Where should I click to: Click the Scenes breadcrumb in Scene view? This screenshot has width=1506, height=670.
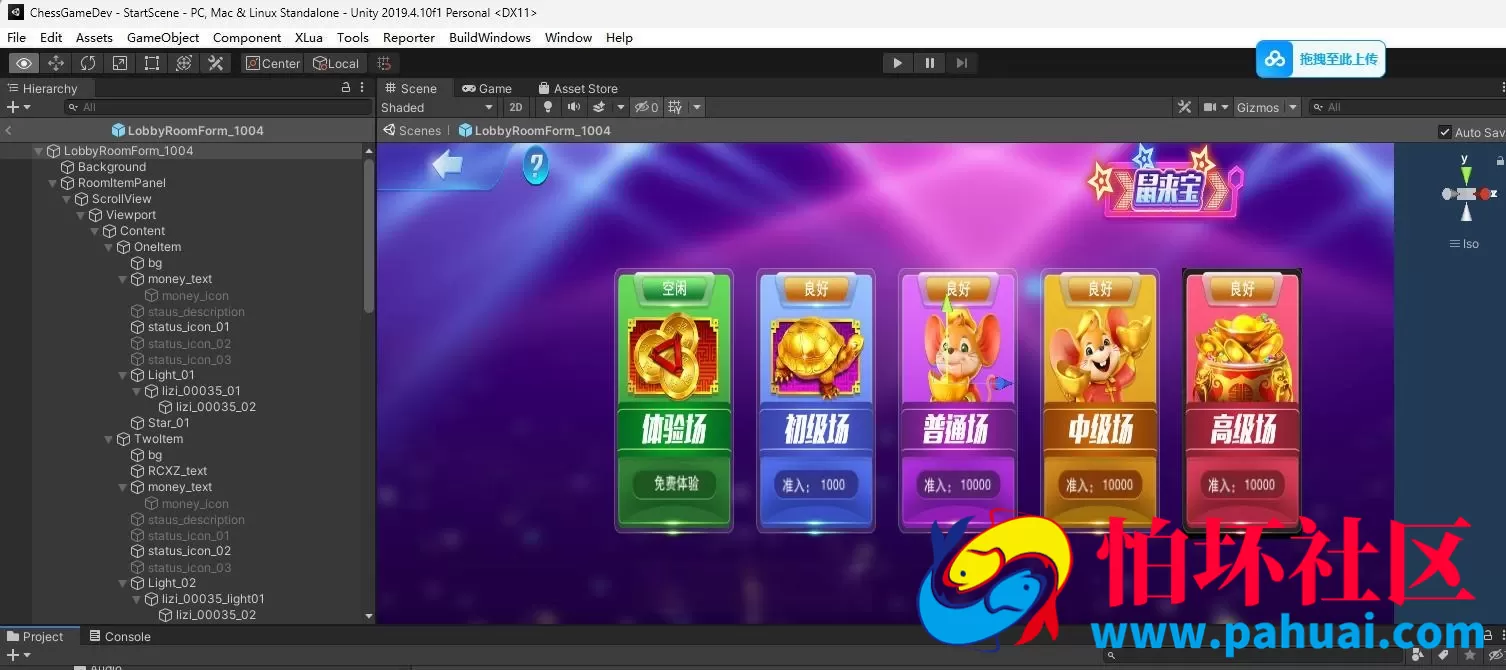click(412, 131)
